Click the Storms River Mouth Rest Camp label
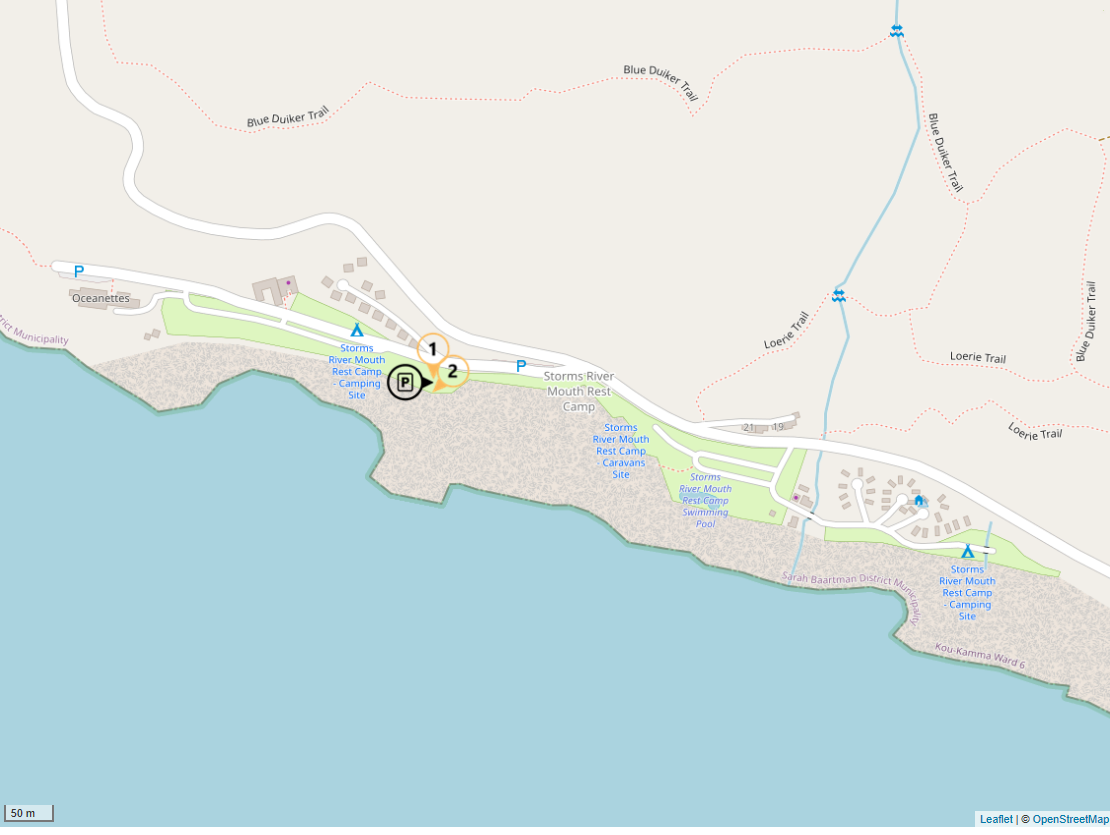The image size is (1110, 835). click(579, 391)
